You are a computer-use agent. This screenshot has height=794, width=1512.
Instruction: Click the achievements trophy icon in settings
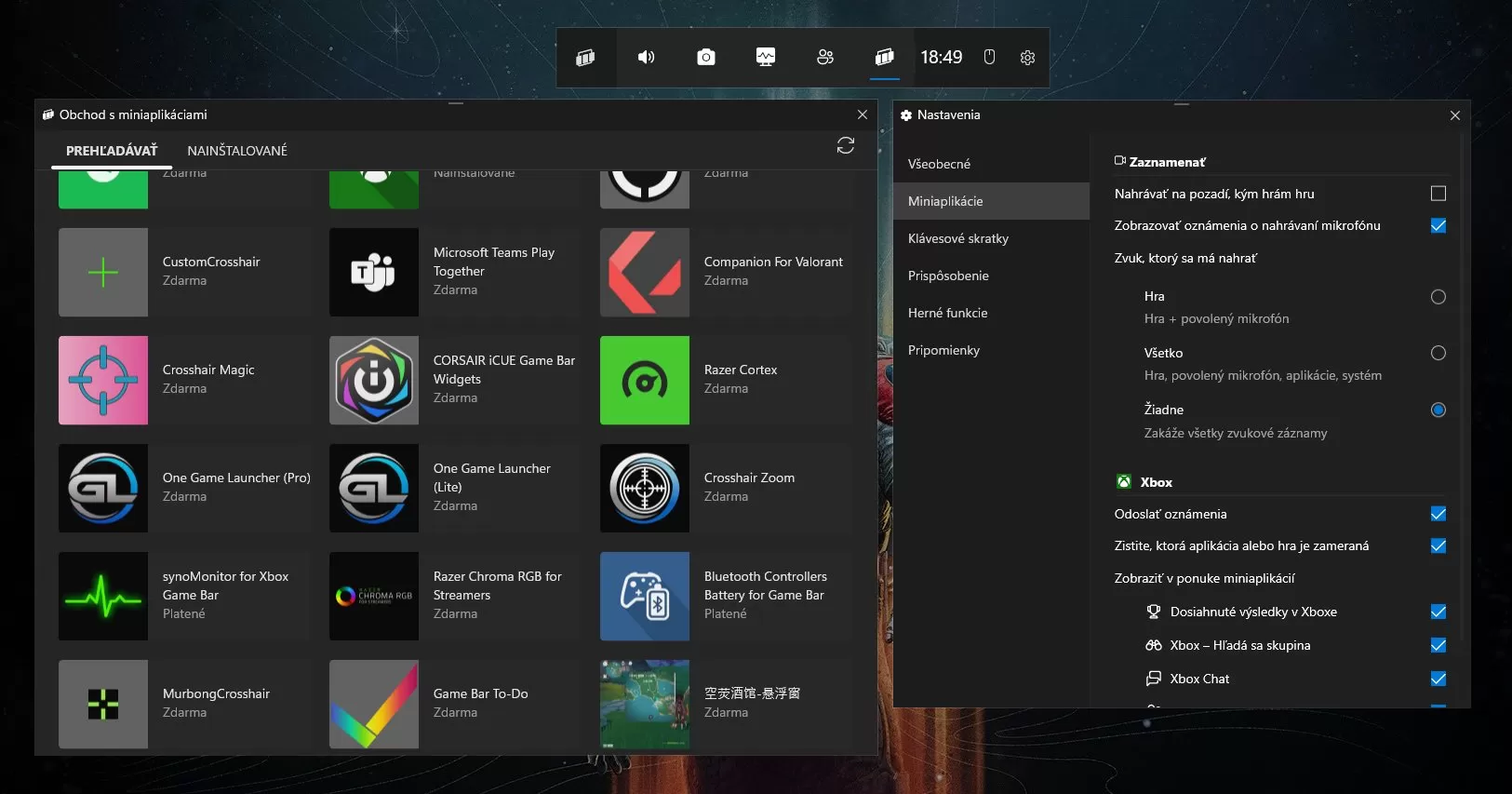pos(1154,612)
